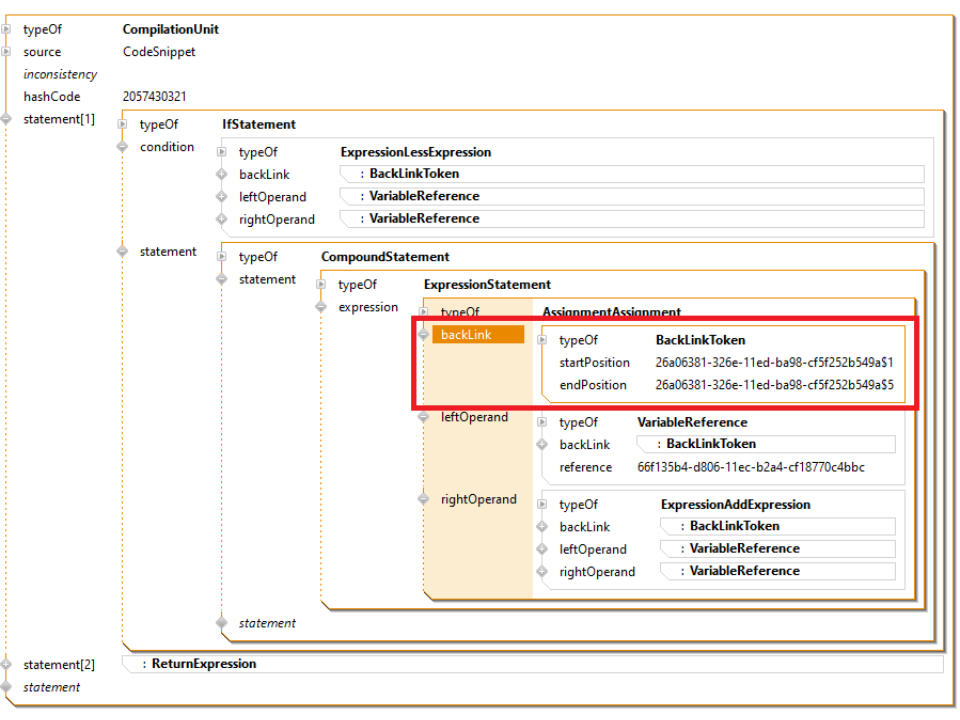
Task: Click the reference value 66f135b4 field
Action: coord(750,467)
